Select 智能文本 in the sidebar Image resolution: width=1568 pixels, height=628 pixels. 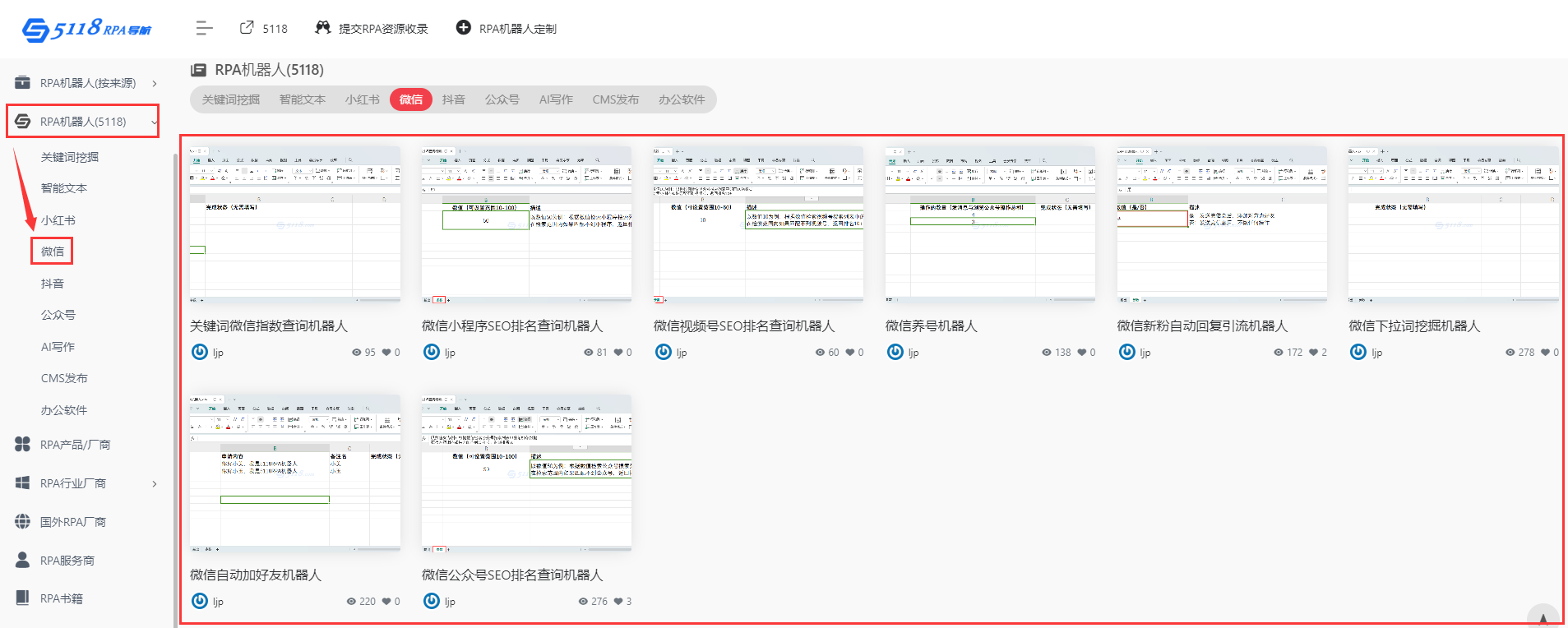64,188
